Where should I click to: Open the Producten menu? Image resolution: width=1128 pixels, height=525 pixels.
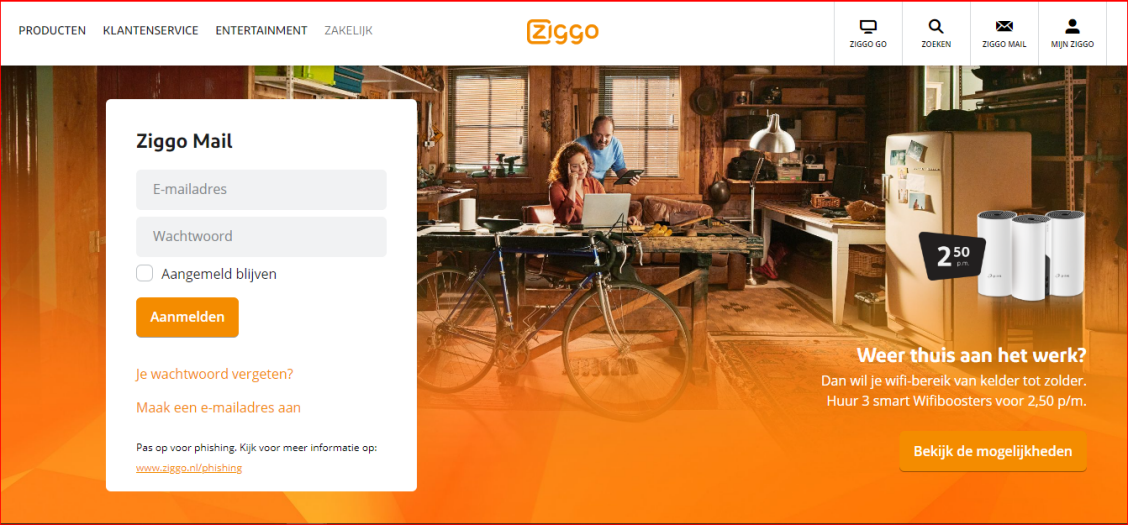52,30
